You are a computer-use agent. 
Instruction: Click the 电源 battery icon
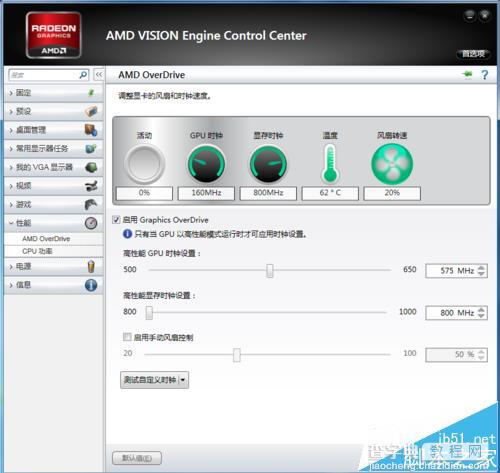click(91, 266)
